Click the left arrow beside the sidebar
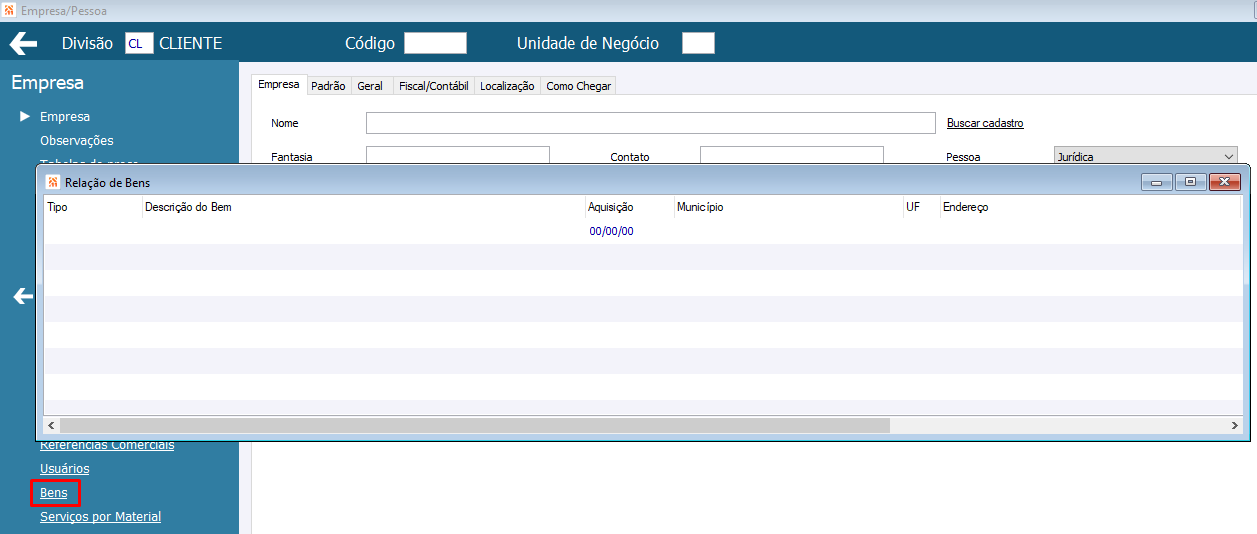The image size is (1257, 534). [23, 296]
